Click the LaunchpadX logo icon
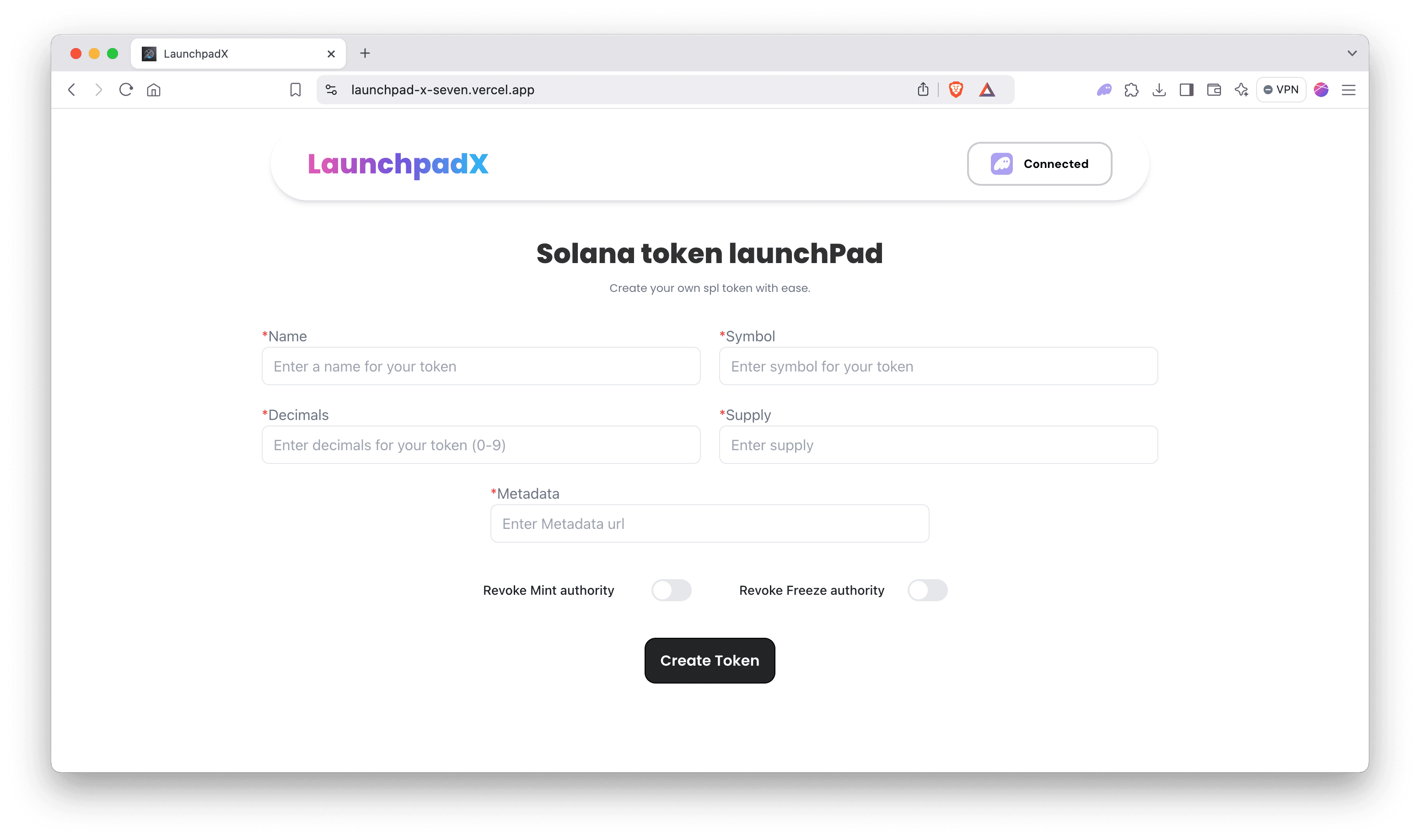The image size is (1420, 840). pyautogui.click(x=397, y=163)
